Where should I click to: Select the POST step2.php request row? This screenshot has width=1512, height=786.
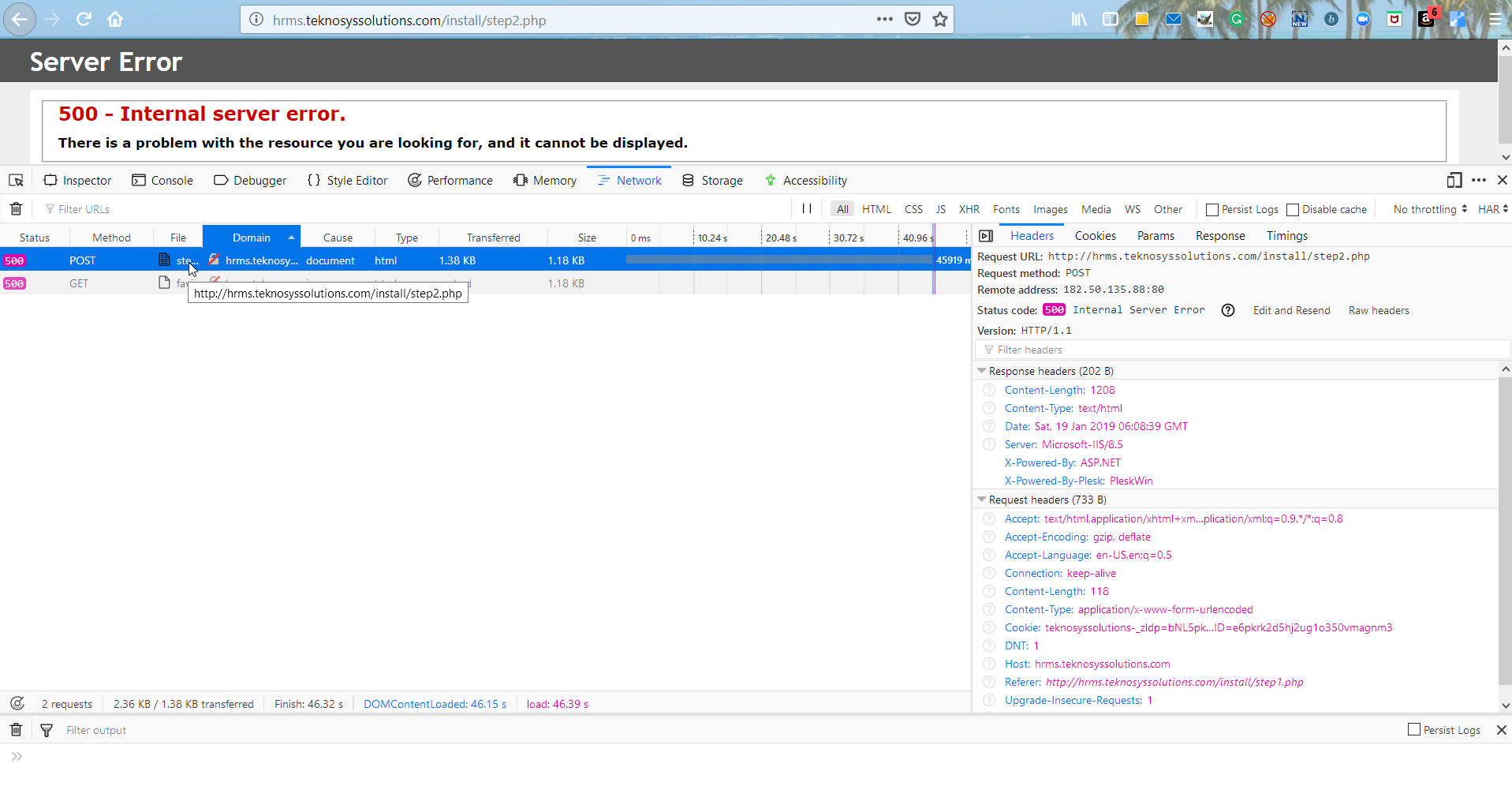(485, 260)
